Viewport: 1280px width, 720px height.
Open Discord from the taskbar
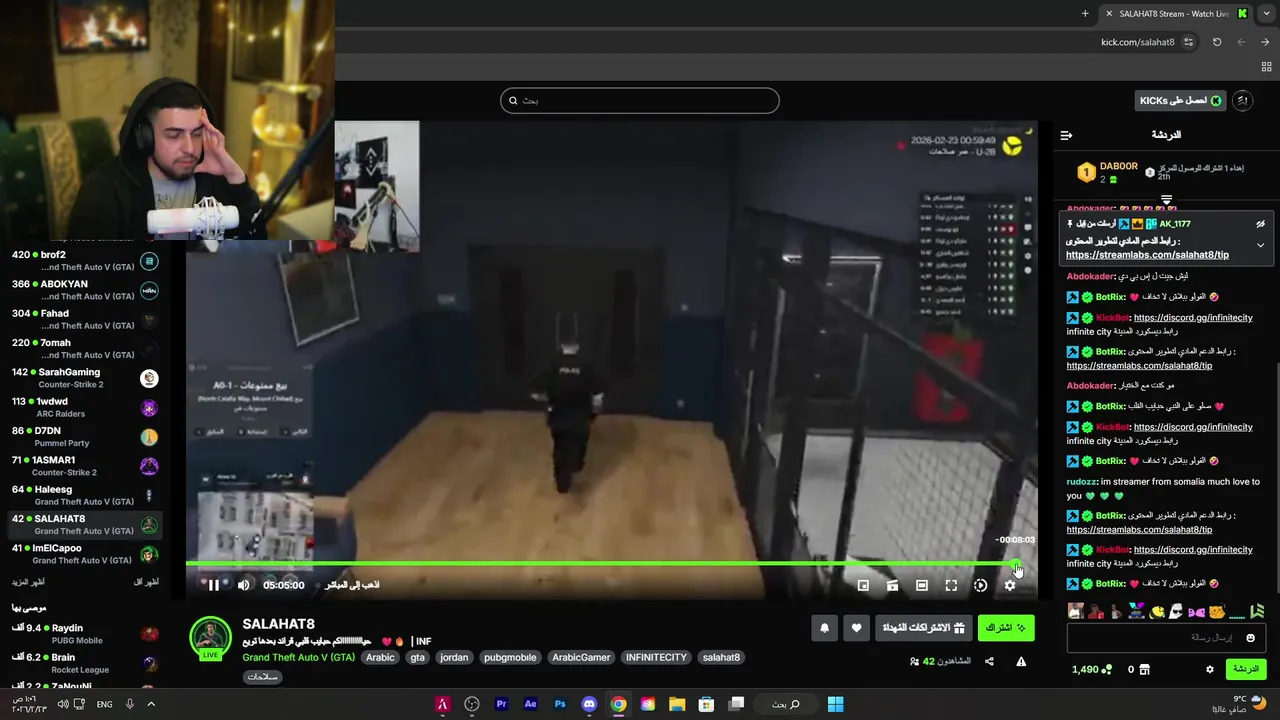(x=589, y=704)
